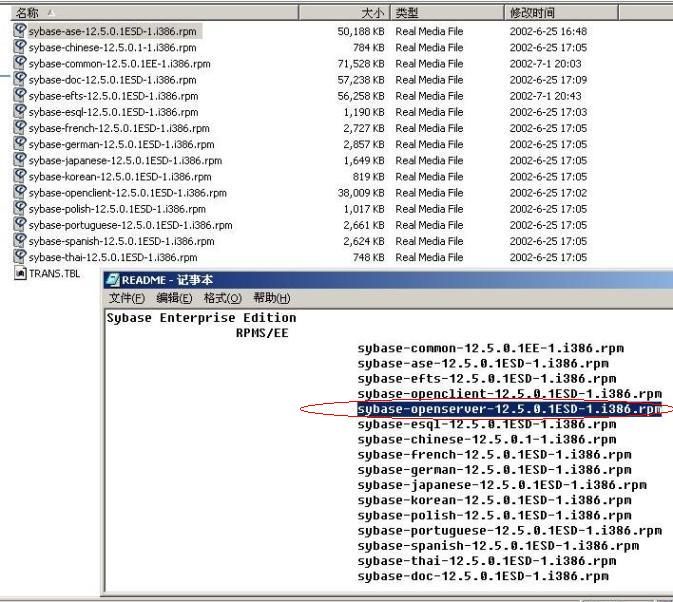Click the sybase-ase rpm file icon
The image size is (673, 602).
[x=20, y=30]
